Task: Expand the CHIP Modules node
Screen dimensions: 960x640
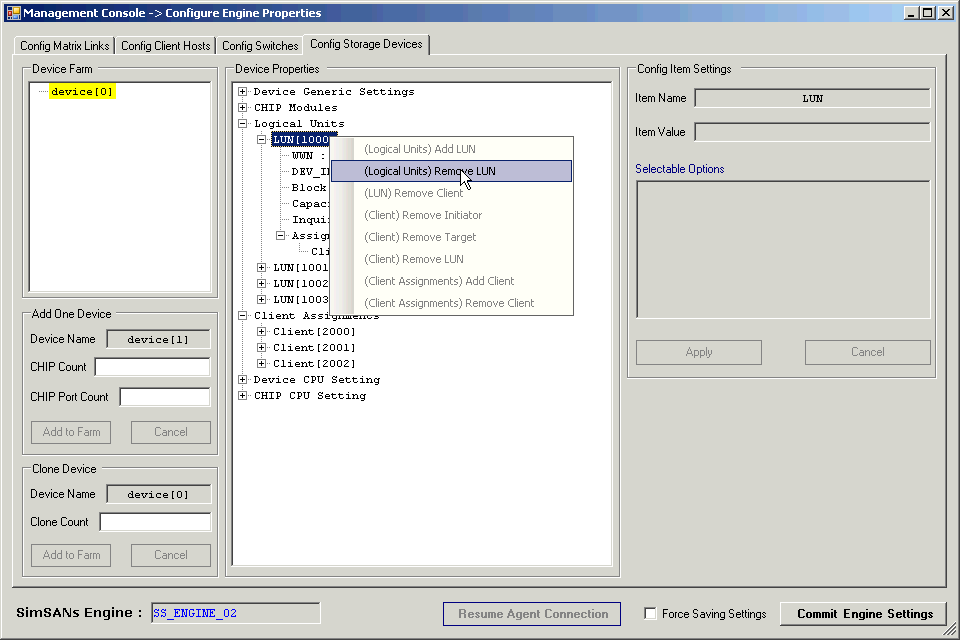Action: tap(242, 107)
